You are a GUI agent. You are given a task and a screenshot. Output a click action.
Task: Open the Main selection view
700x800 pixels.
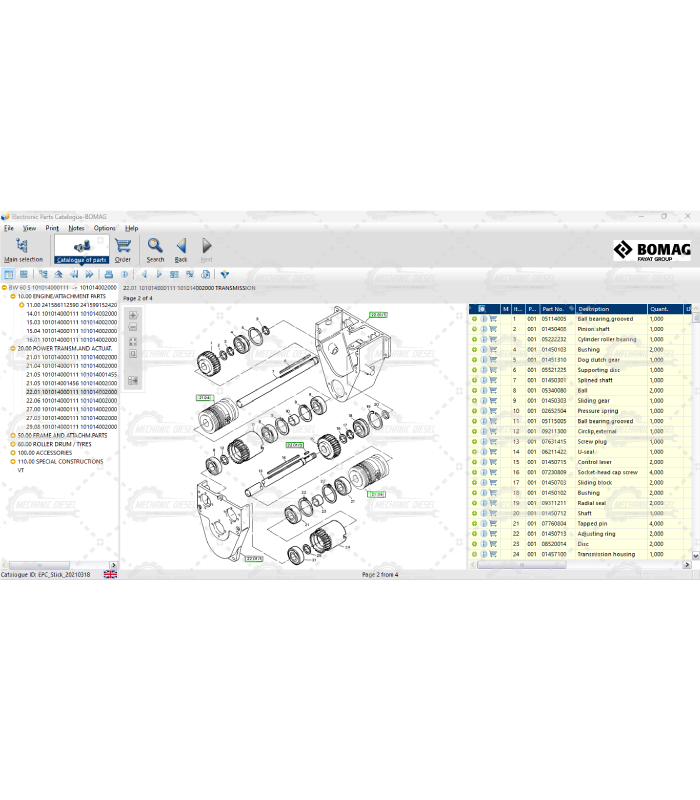[x=23, y=249]
